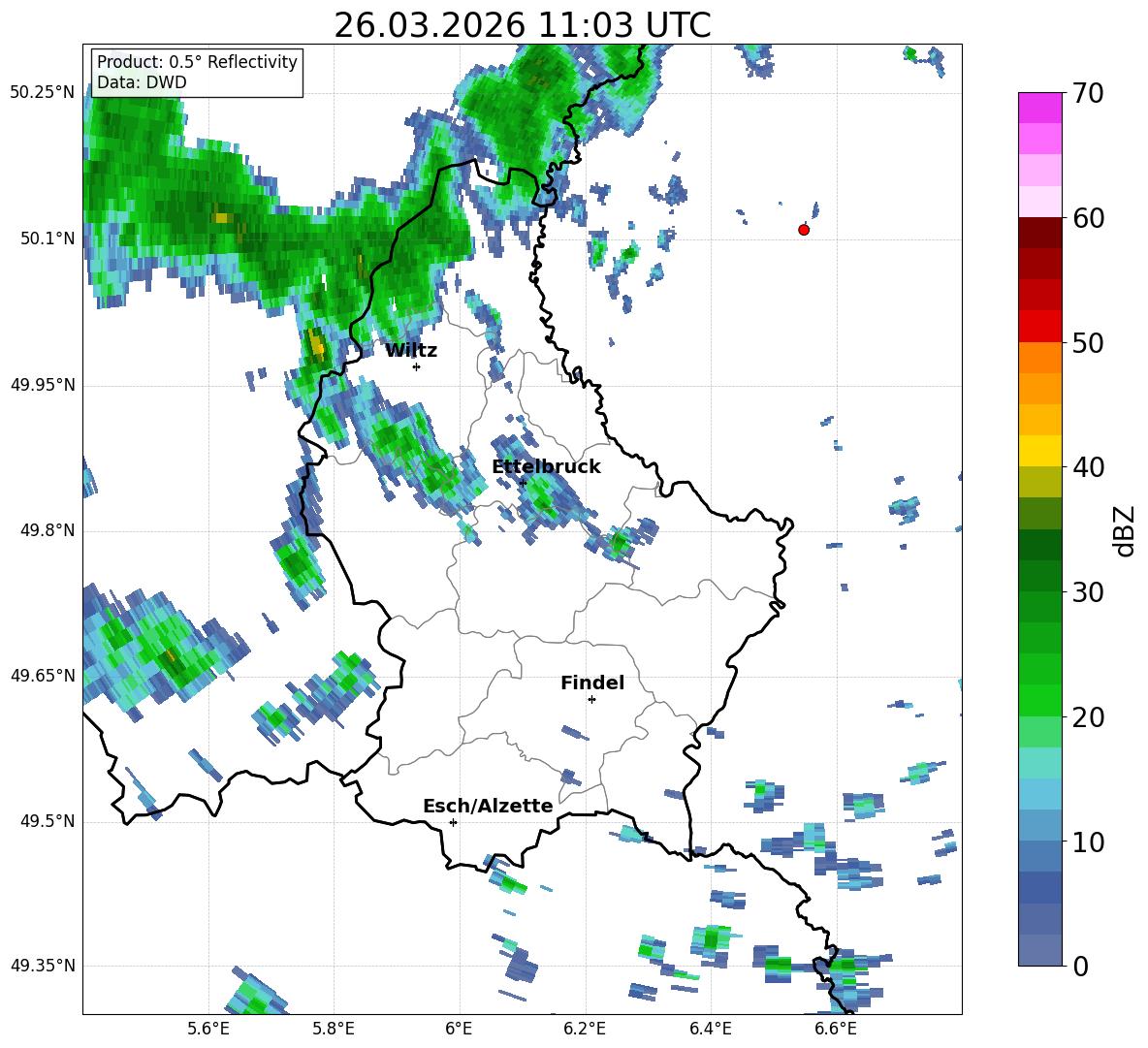
Task: Click the 6.4°E longitude label
Action: click(710, 1029)
